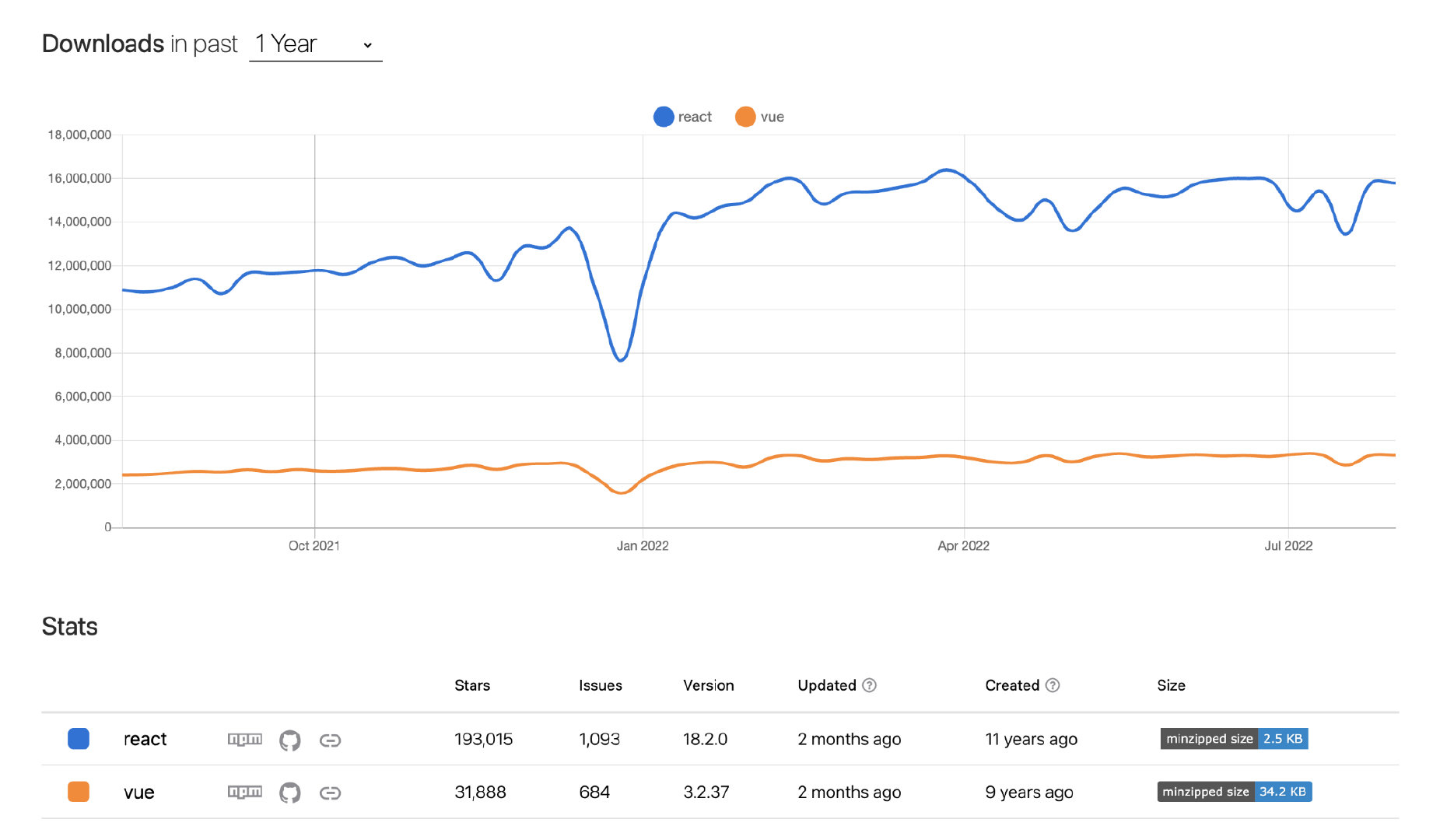Click the Jan 2022 axis label
Screen dimensions: 1440x840
(643, 546)
